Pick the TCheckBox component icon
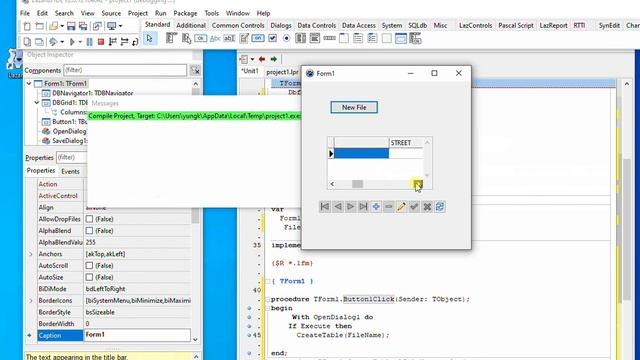 [x=272, y=39]
